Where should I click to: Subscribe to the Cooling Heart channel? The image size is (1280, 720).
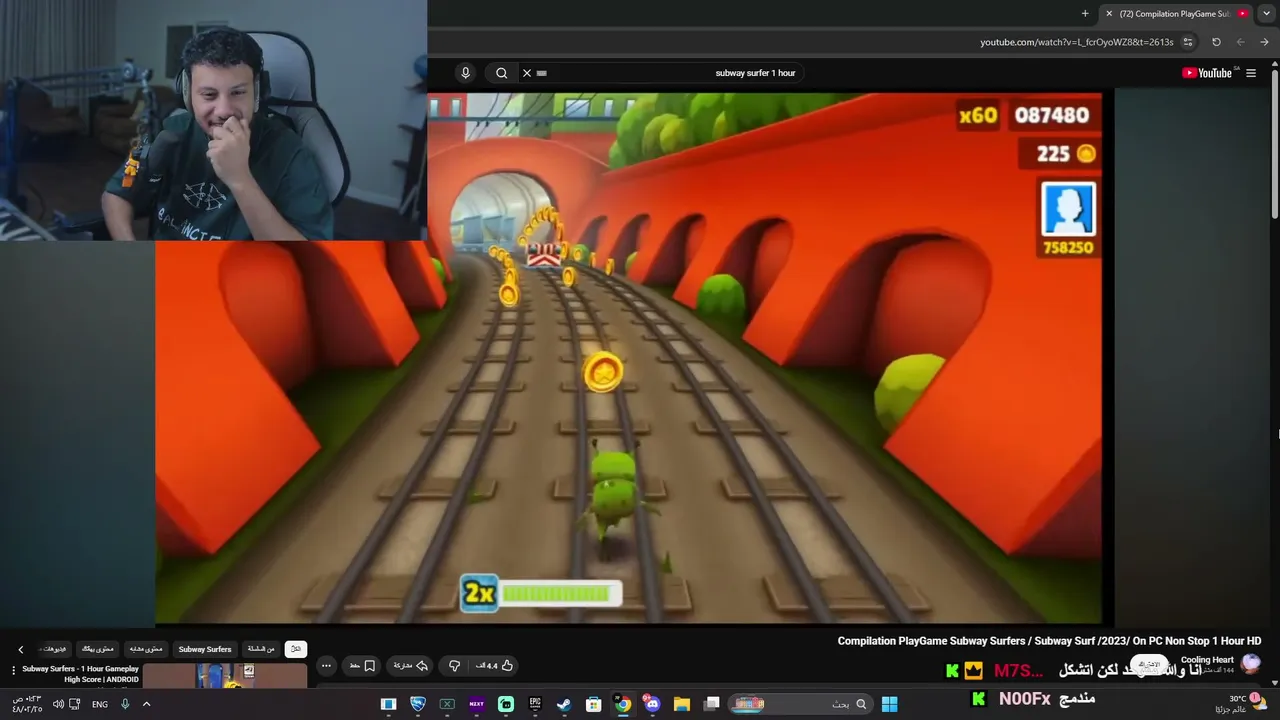tap(1150, 664)
